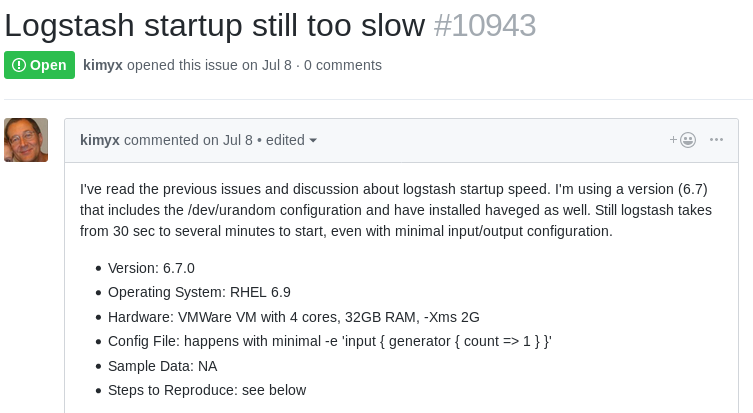Click the 'Sample Data: NA' bullet
Screen dimensions: 753x413
[162, 366]
